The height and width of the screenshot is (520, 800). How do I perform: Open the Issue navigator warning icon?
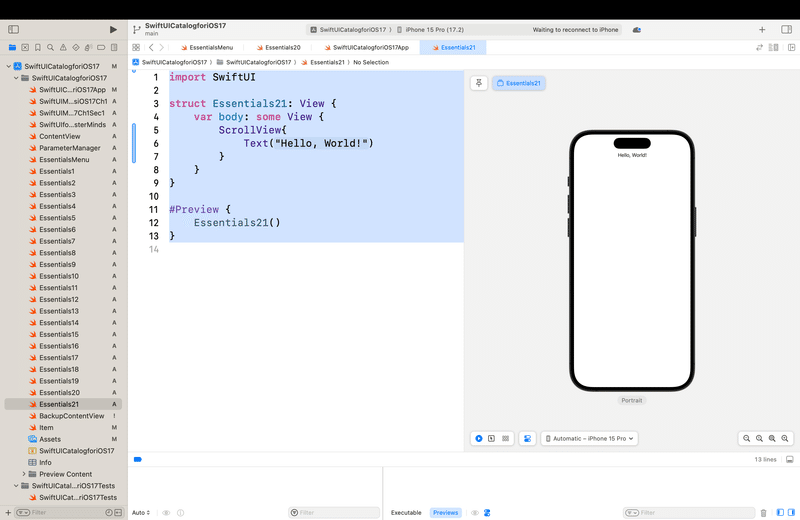pyautogui.click(x=63, y=47)
